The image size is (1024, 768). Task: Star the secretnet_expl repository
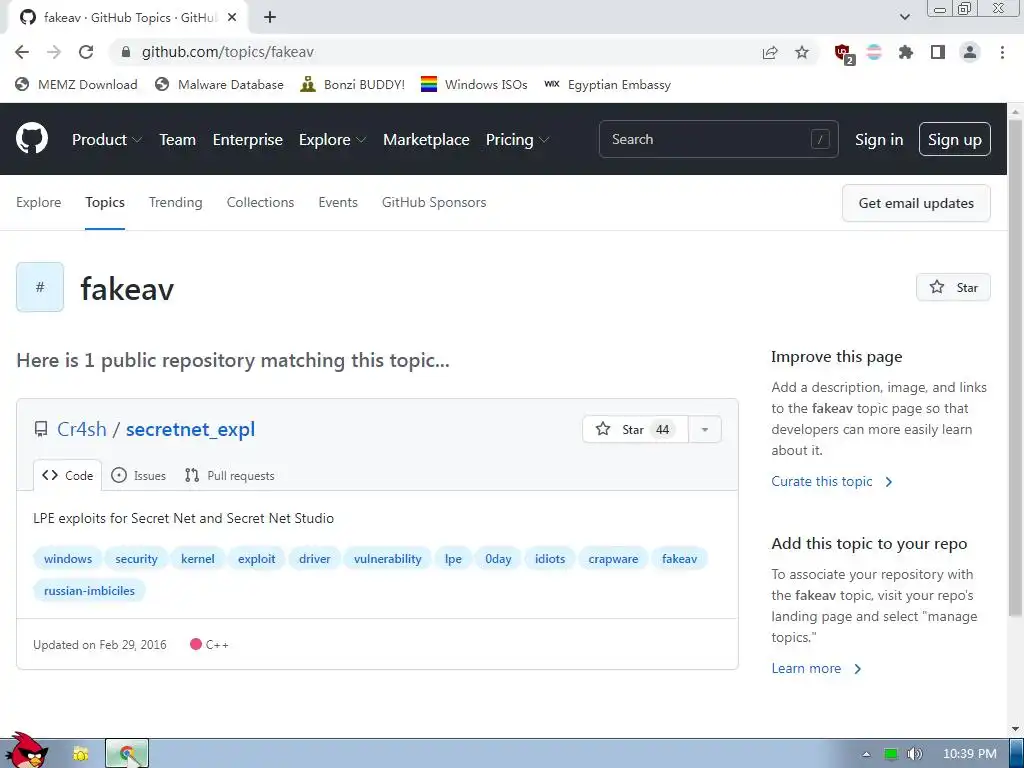click(x=635, y=429)
